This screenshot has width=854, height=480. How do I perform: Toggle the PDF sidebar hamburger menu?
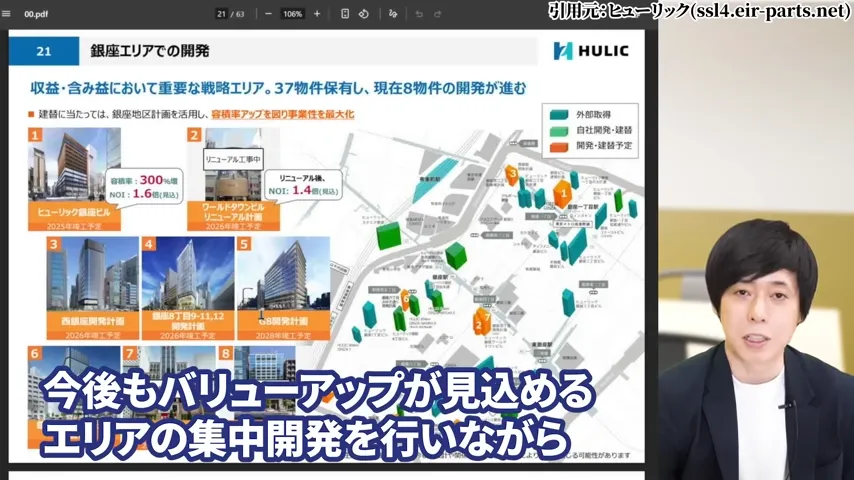6,14
